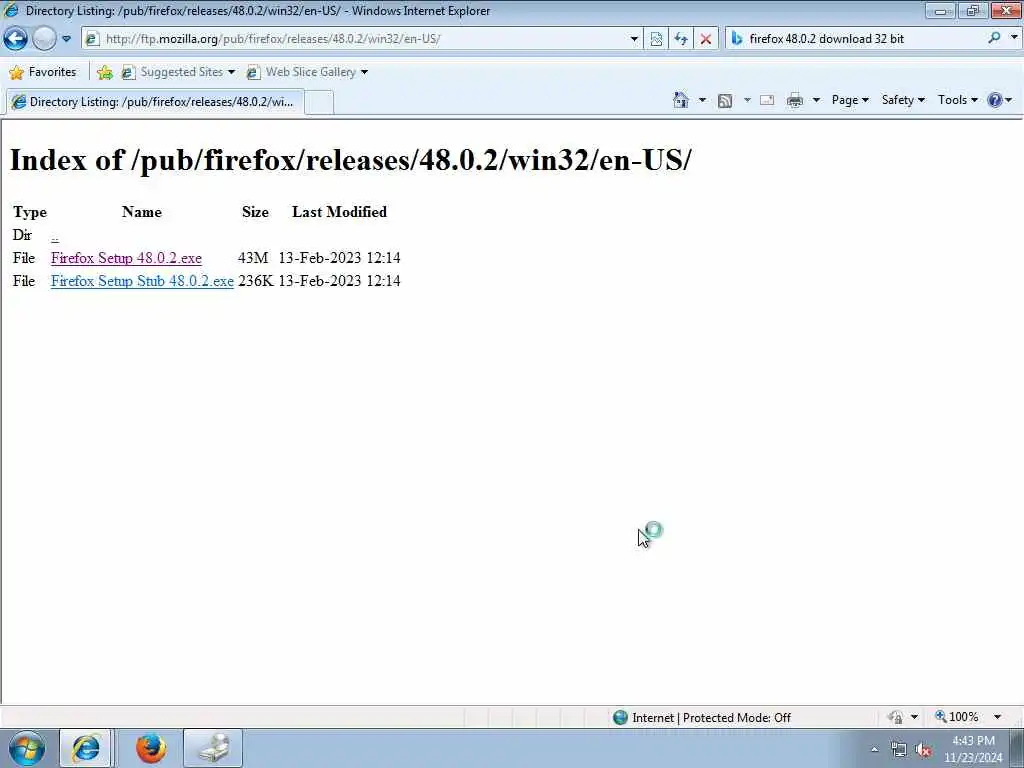Click Internet Protected Mode status zone
Viewport: 1024px width, 768px height.
coord(702,718)
